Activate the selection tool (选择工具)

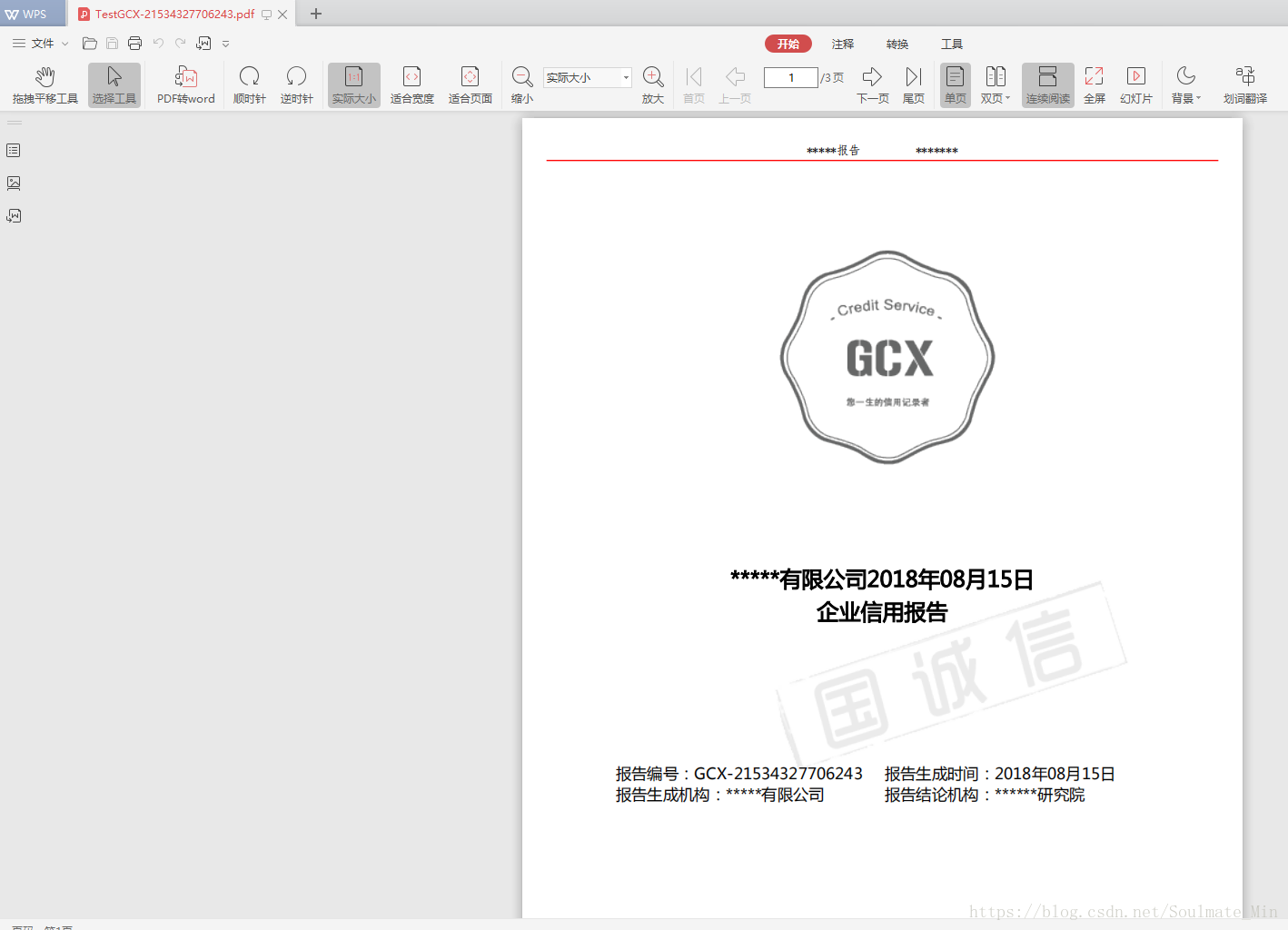pyautogui.click(x=114, y=85)
